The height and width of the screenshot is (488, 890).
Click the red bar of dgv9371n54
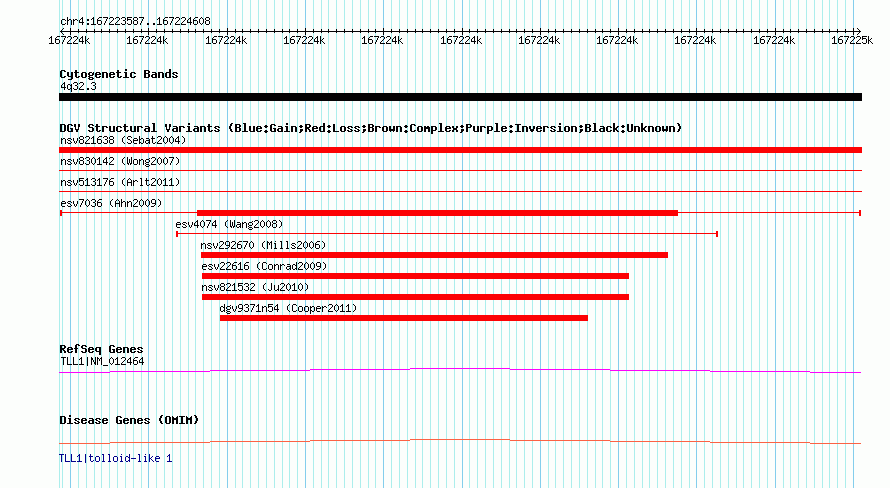point(404,318)
